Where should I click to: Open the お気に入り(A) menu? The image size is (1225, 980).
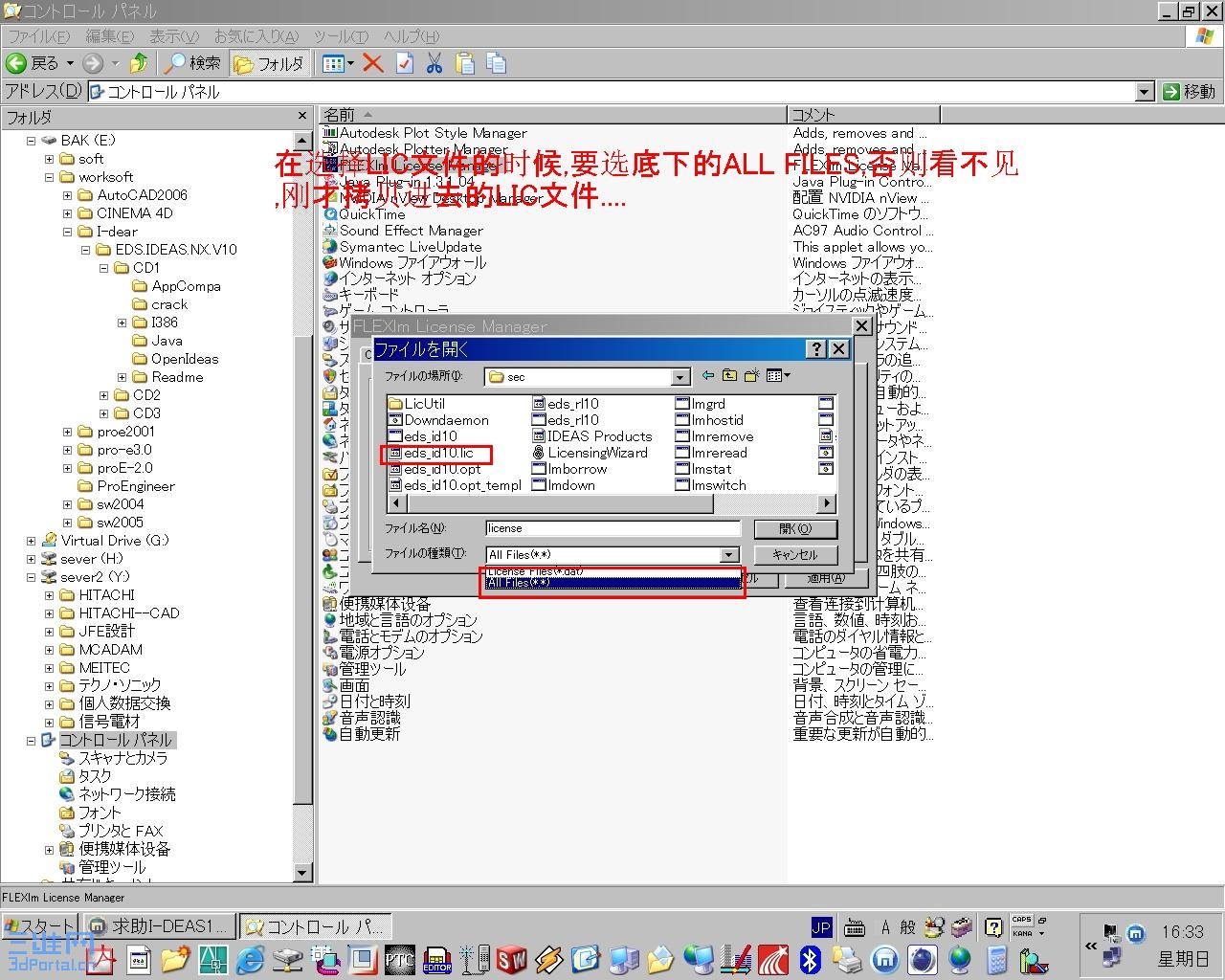[x=256, y=36]
